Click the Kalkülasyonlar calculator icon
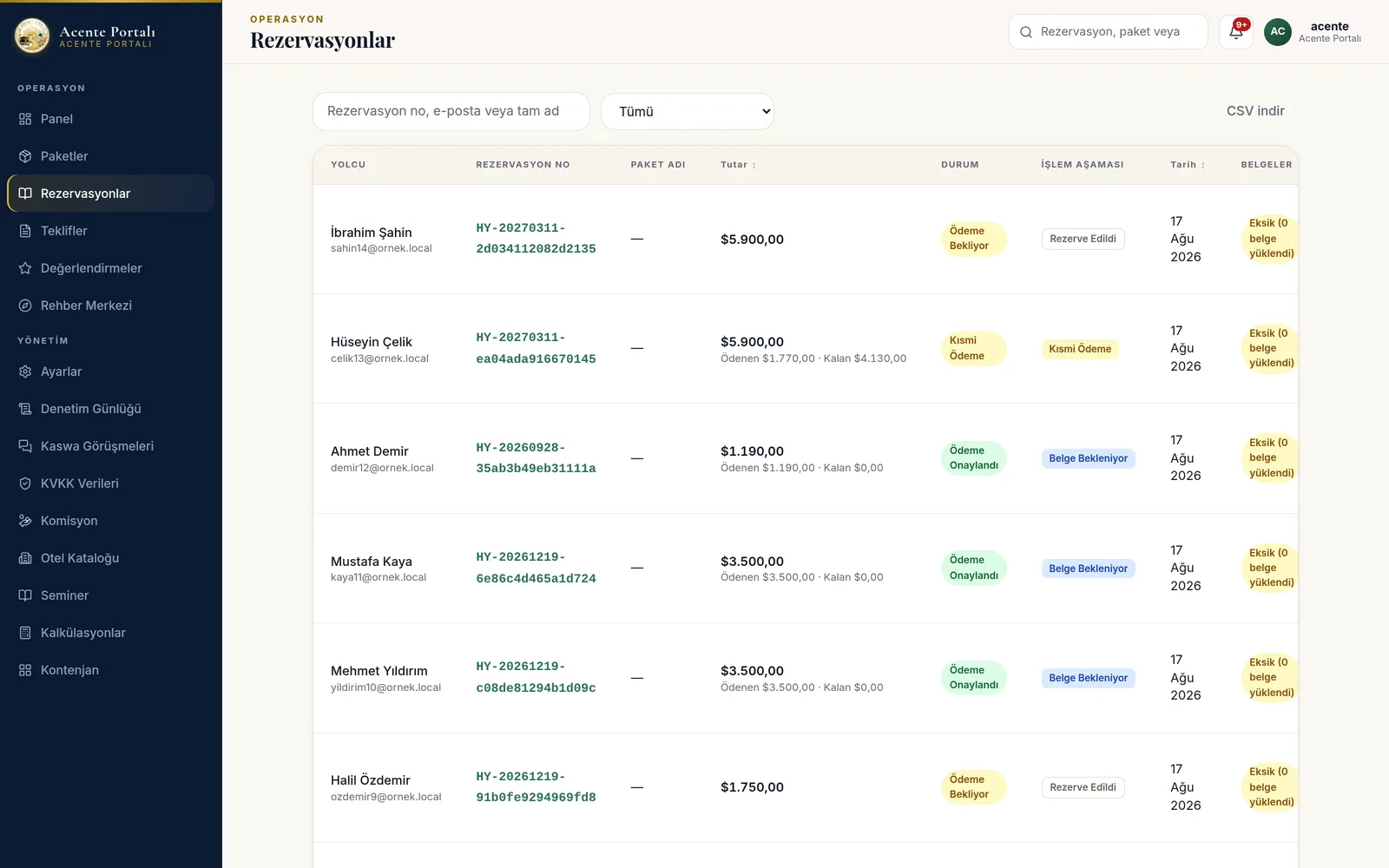1389x868 pixels. pyautogui.click(x=25, y=633)
